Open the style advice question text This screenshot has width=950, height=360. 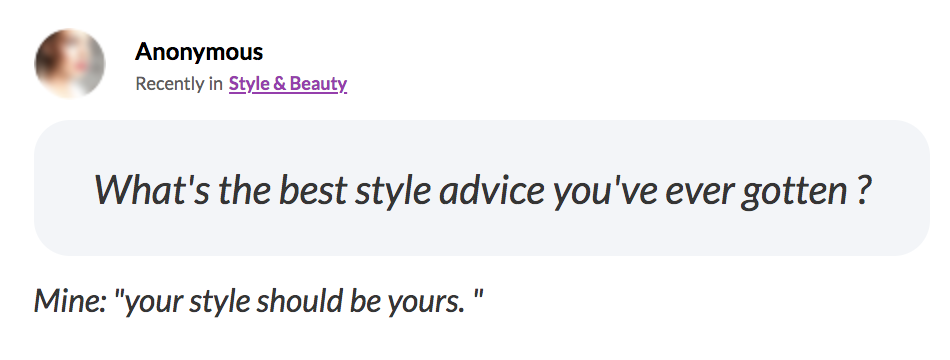(x=483, y=190)
